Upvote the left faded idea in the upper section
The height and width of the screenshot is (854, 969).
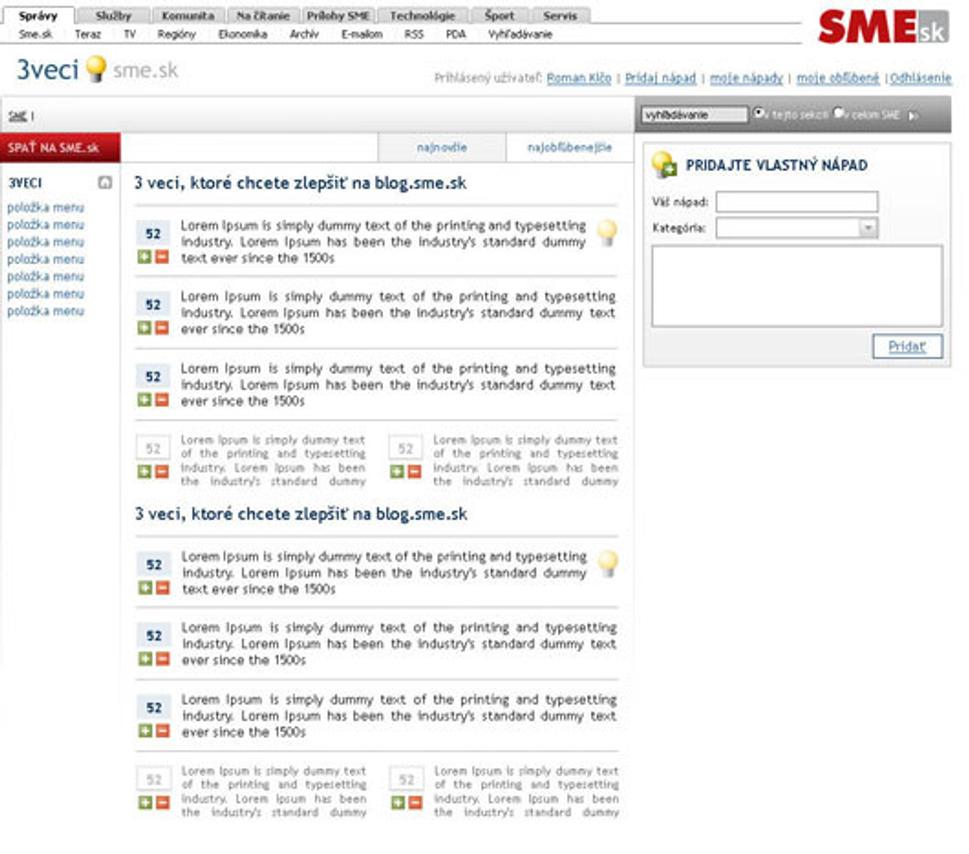tap(144, 472)
